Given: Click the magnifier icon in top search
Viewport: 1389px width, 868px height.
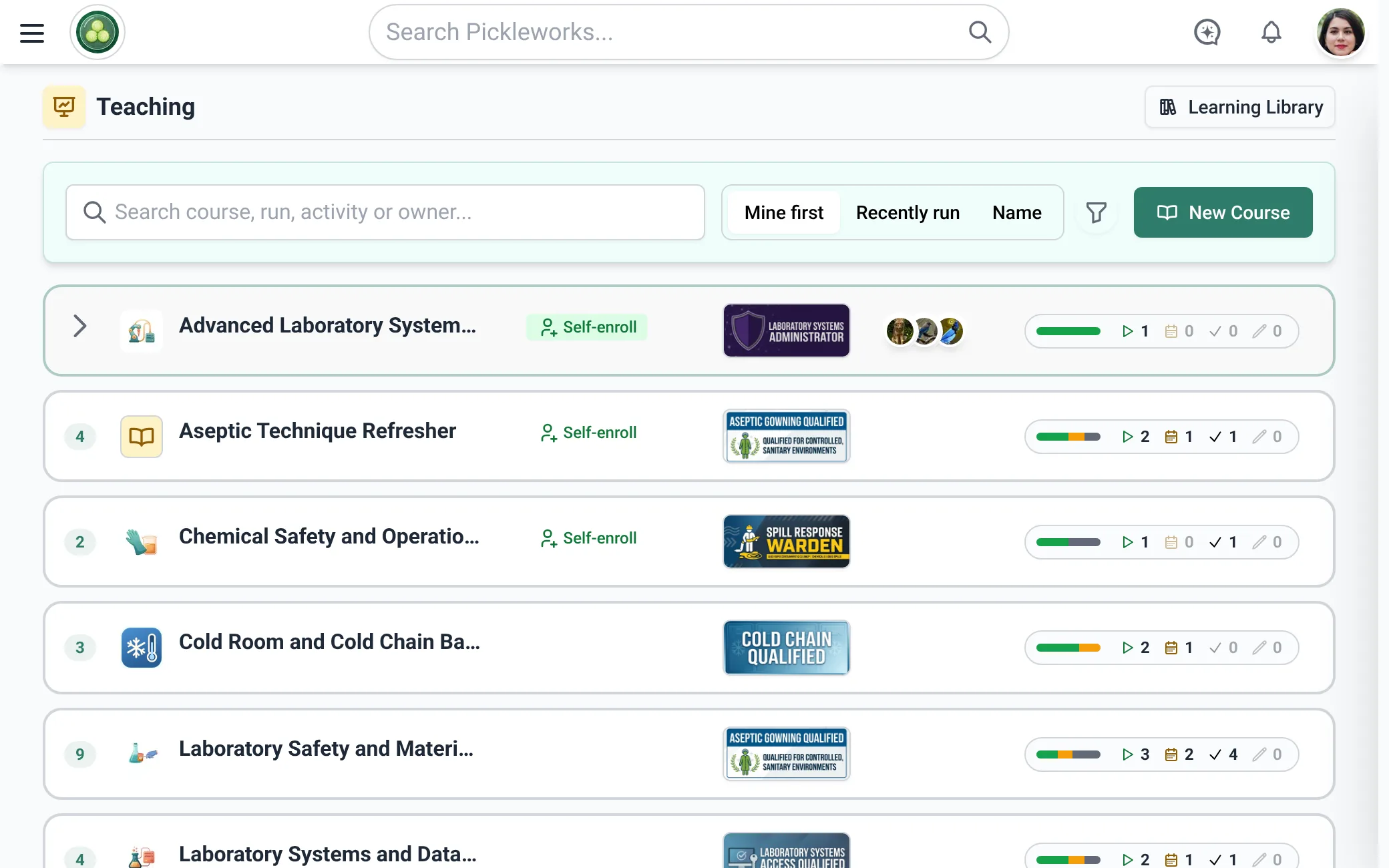Looking at the screenshot, I should tap(980, 31).
